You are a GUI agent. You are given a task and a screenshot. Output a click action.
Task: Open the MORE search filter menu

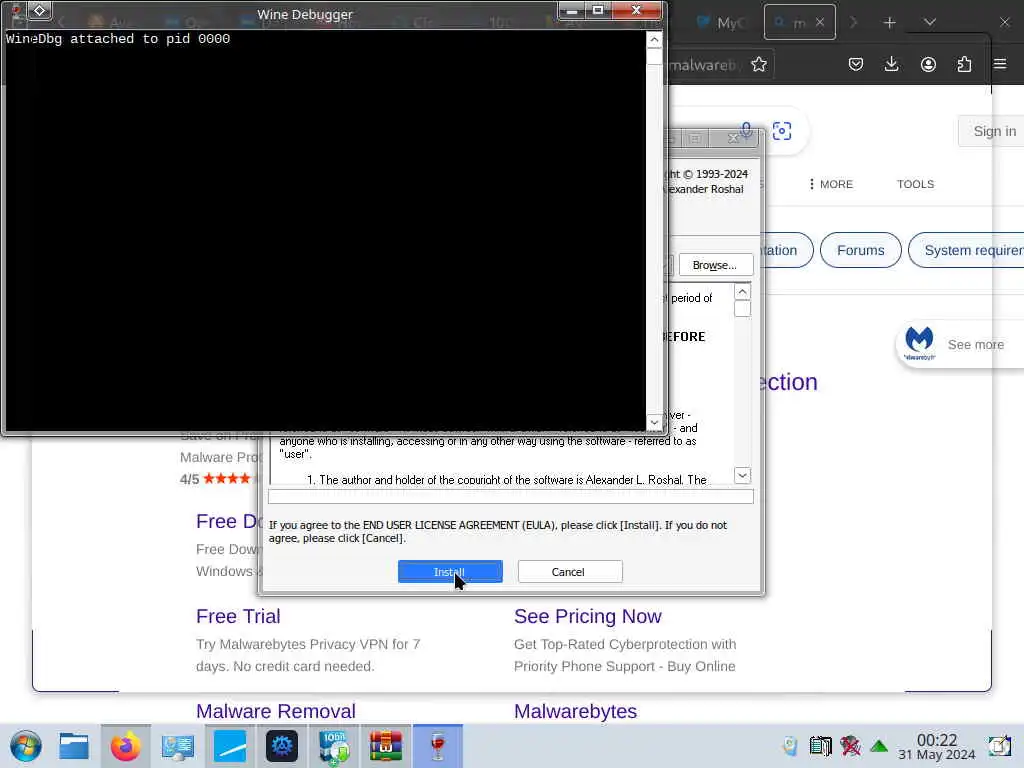(831, 184)
